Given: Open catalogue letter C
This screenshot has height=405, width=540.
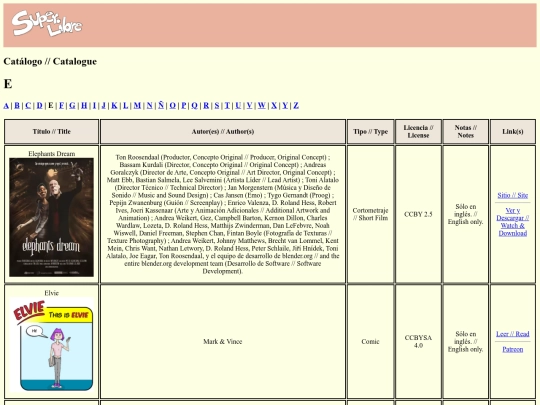Looking at the screenshot, I should 28,105.
